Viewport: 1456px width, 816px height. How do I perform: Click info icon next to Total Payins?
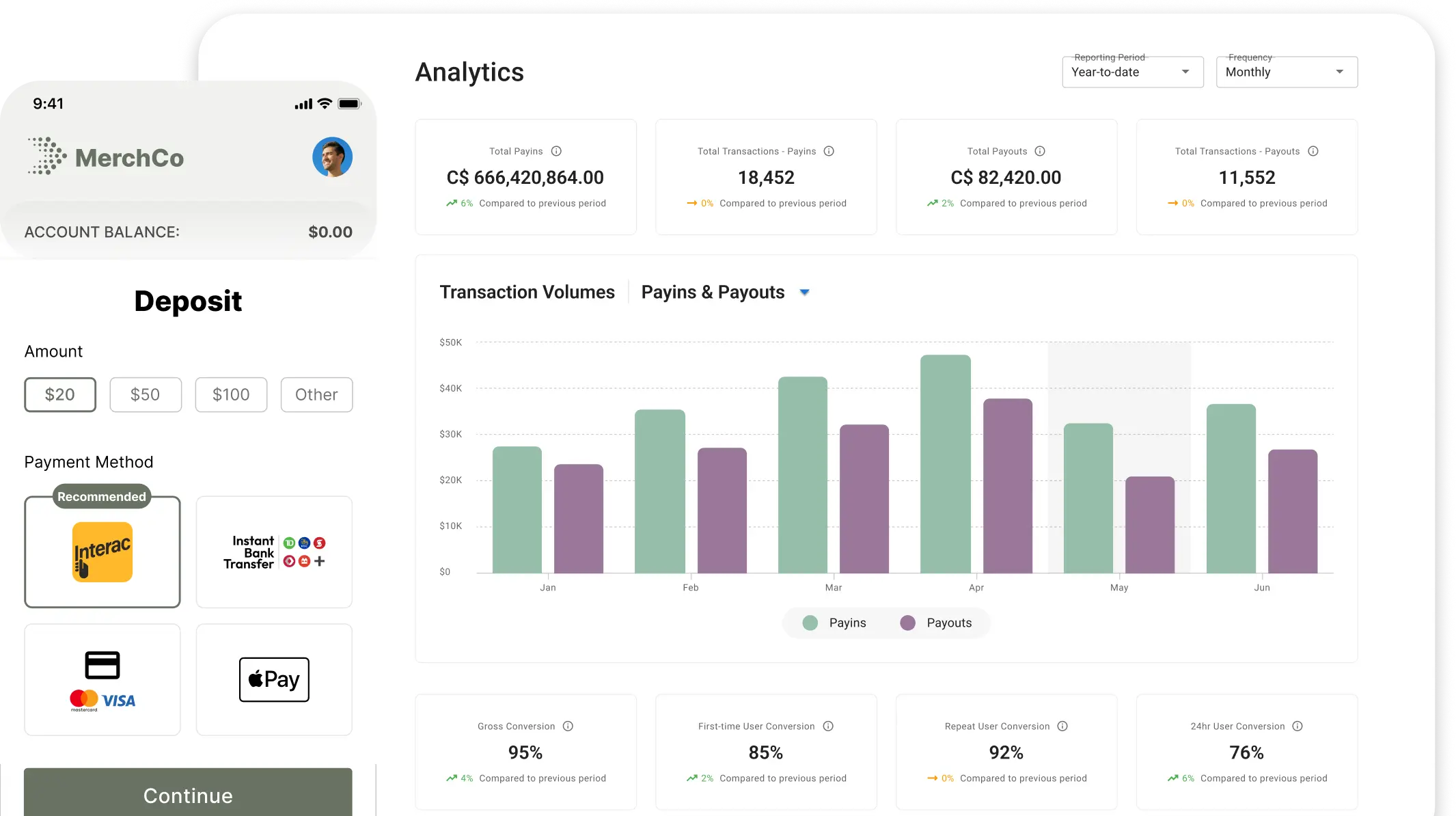[556, 151]
